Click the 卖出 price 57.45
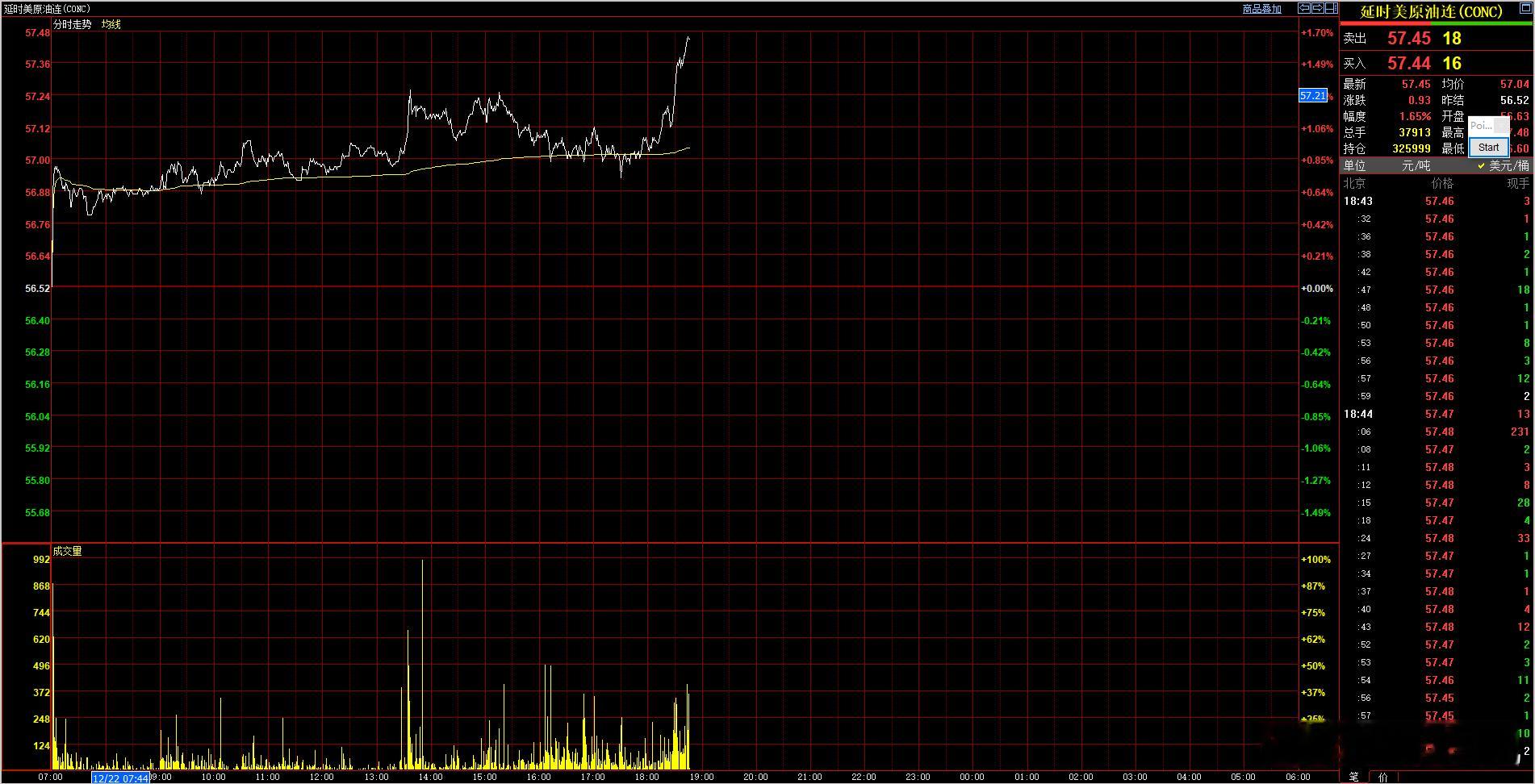1535x784 pixels. 1409,38
